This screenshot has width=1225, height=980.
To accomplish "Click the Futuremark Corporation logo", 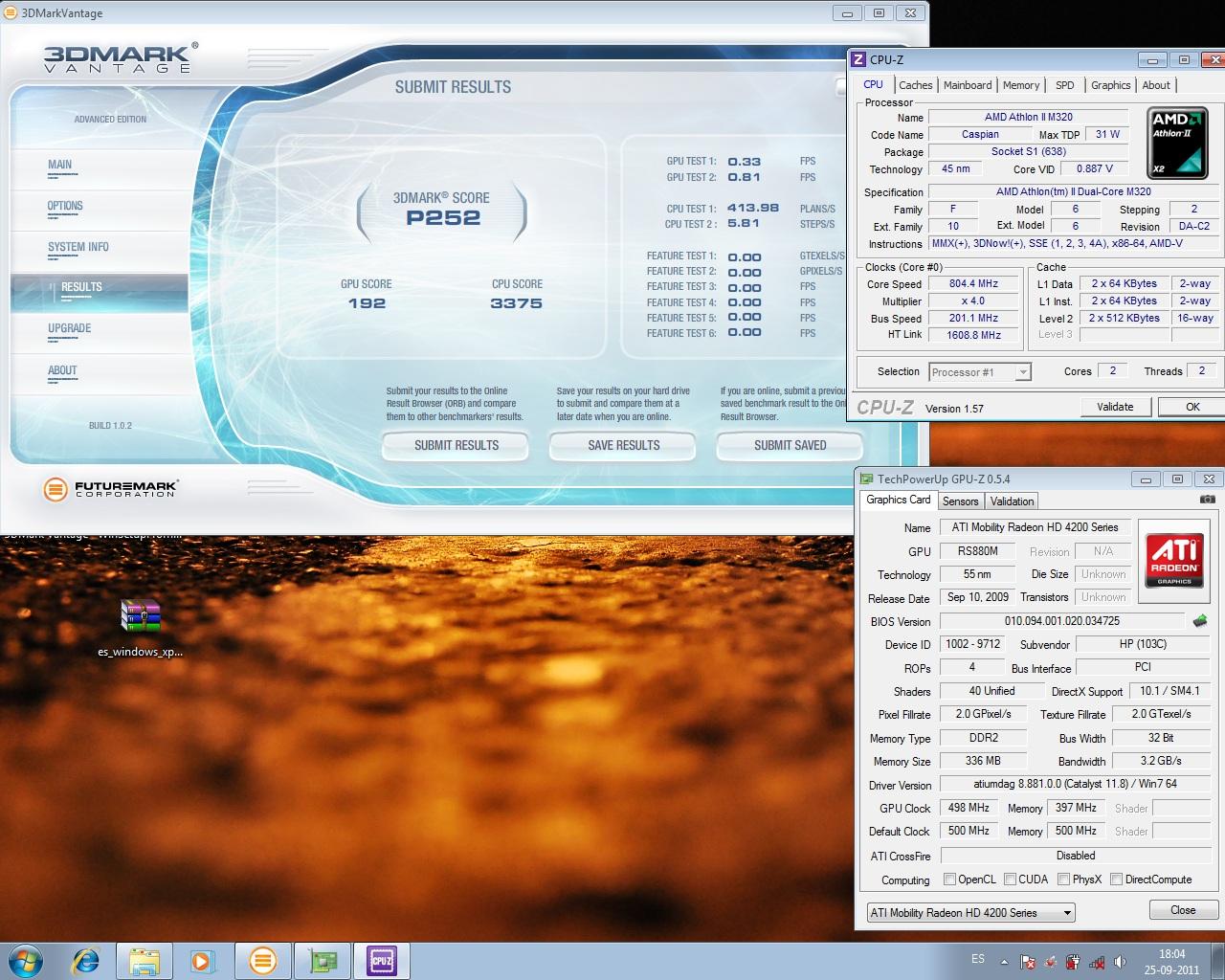I will tap(110, 489).
